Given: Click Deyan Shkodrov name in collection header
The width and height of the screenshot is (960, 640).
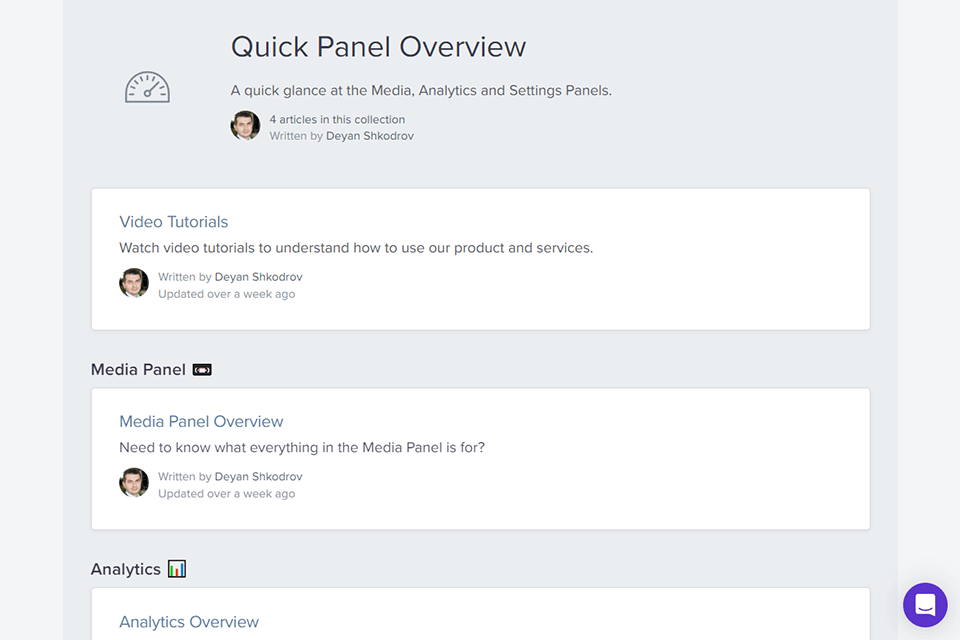Looking at the screenshot, I should (x=369, y=136).
